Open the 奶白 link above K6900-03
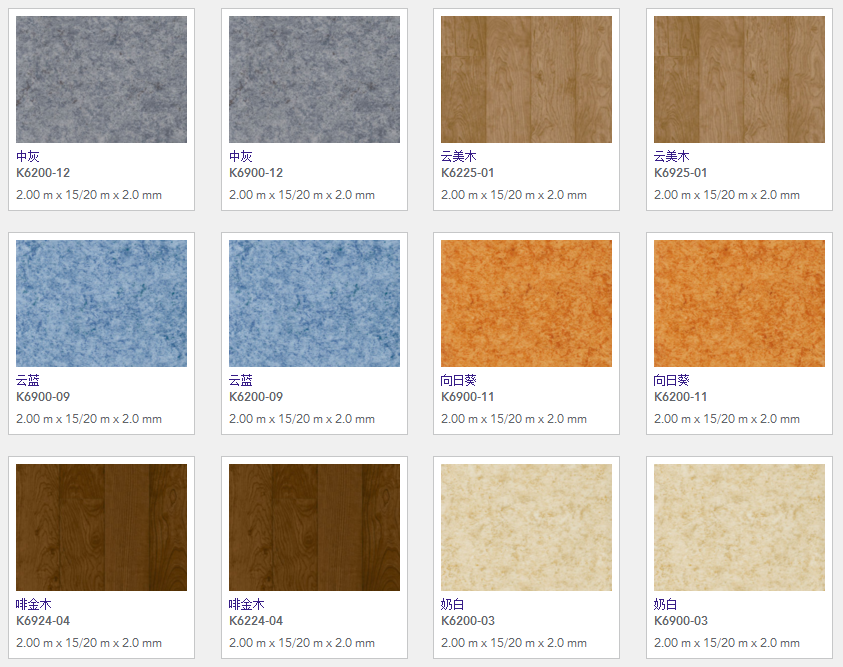The width and height of the screenshot is (843, 667). click(x=665, y=605)
